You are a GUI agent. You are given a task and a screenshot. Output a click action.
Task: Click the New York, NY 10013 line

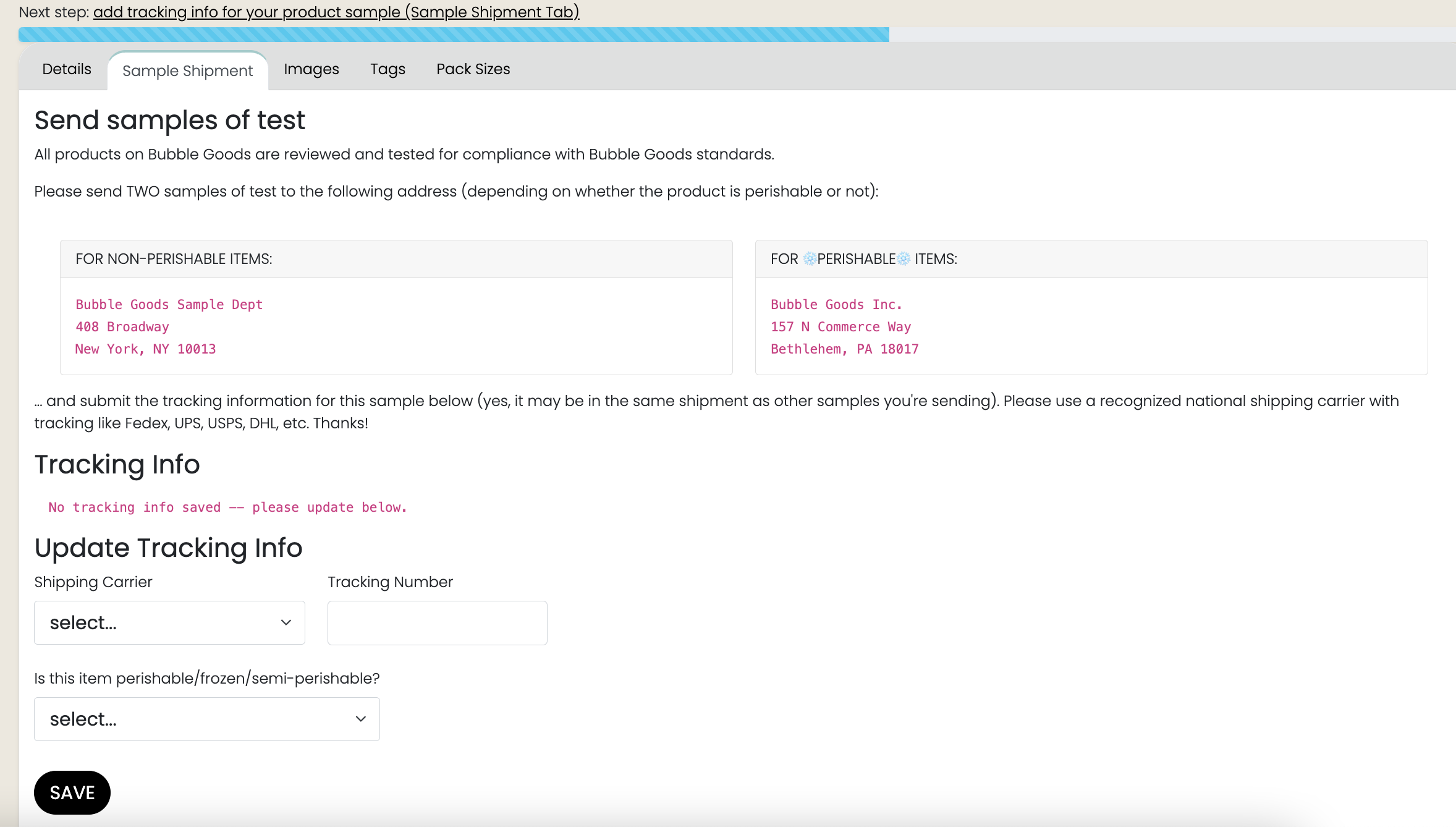pos(146,349)
